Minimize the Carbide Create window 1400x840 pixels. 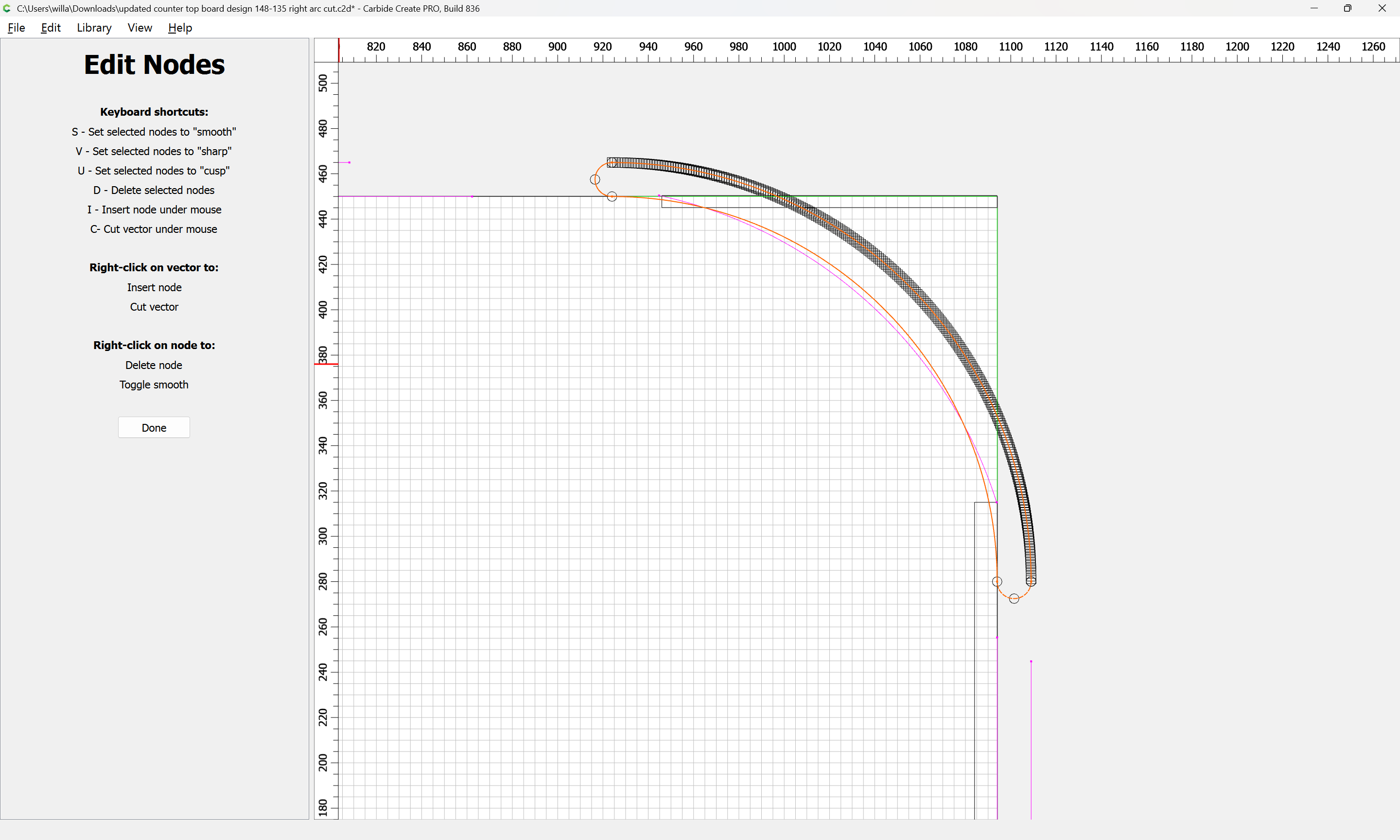pos(1314,8)
